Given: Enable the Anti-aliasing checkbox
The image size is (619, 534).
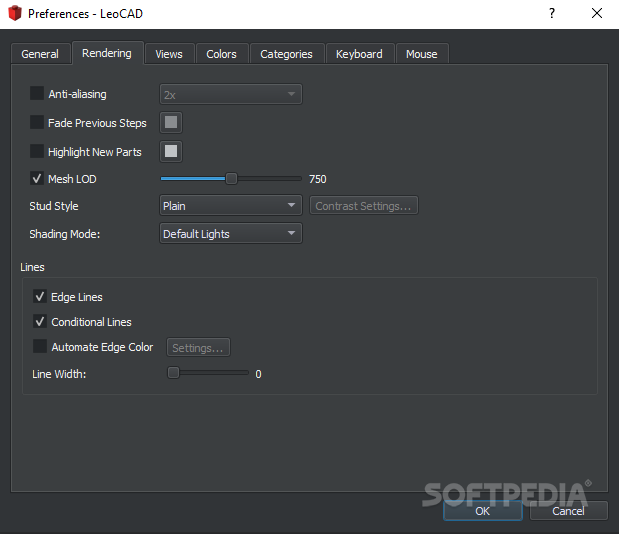Looking at the screenshot, I should 37,93.
